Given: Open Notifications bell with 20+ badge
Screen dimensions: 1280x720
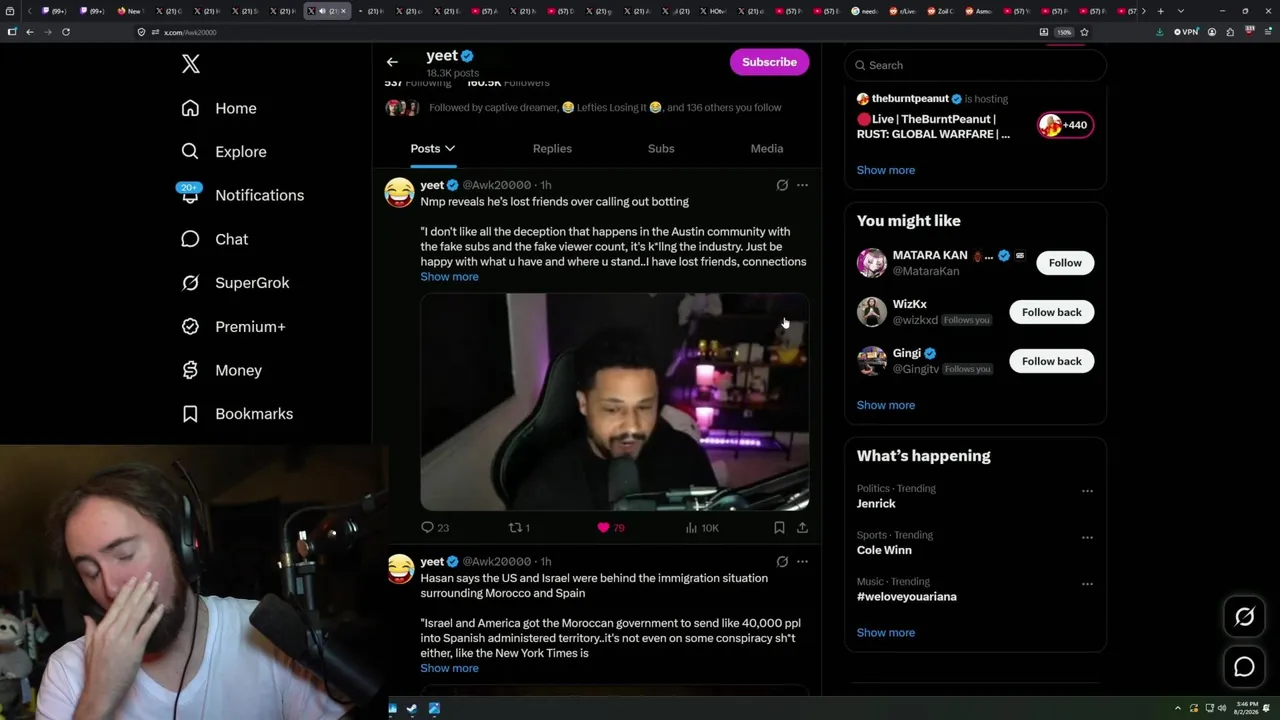Looking at the screenshot, I should coord(190,194).
